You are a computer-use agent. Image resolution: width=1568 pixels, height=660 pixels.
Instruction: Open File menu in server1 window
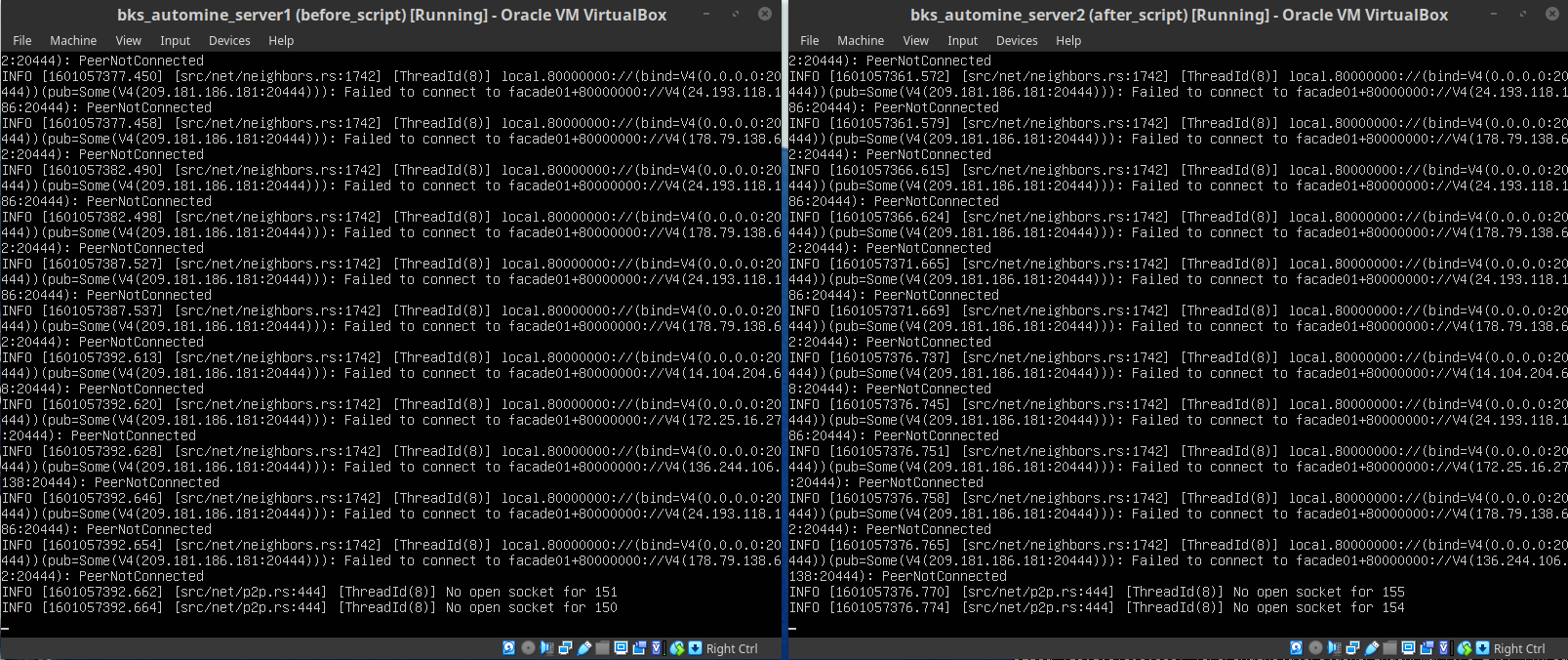22,41
